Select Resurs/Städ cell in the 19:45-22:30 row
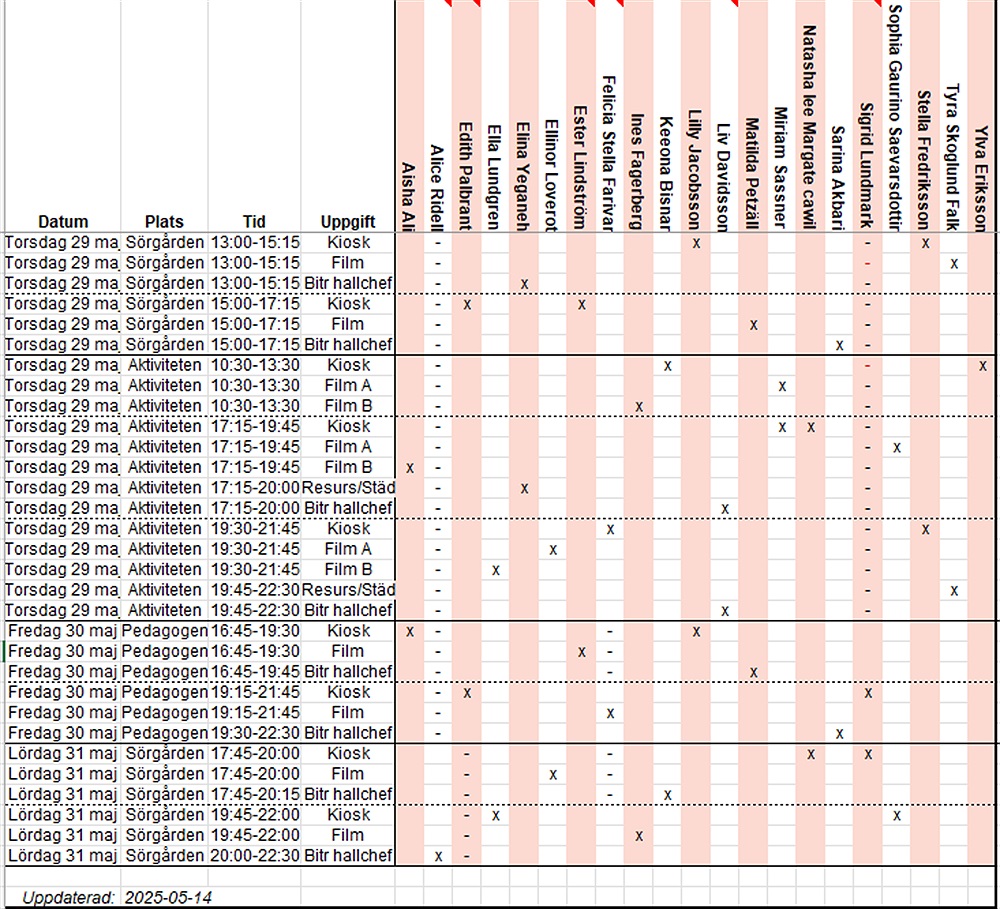Image resolution: width=1000 pixels, height=909 pixels. [x=348, y=590]
